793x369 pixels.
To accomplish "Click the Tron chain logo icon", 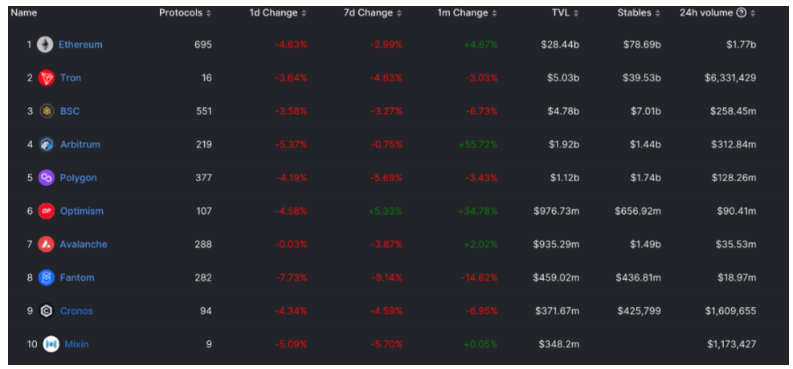I will point(46,78).
